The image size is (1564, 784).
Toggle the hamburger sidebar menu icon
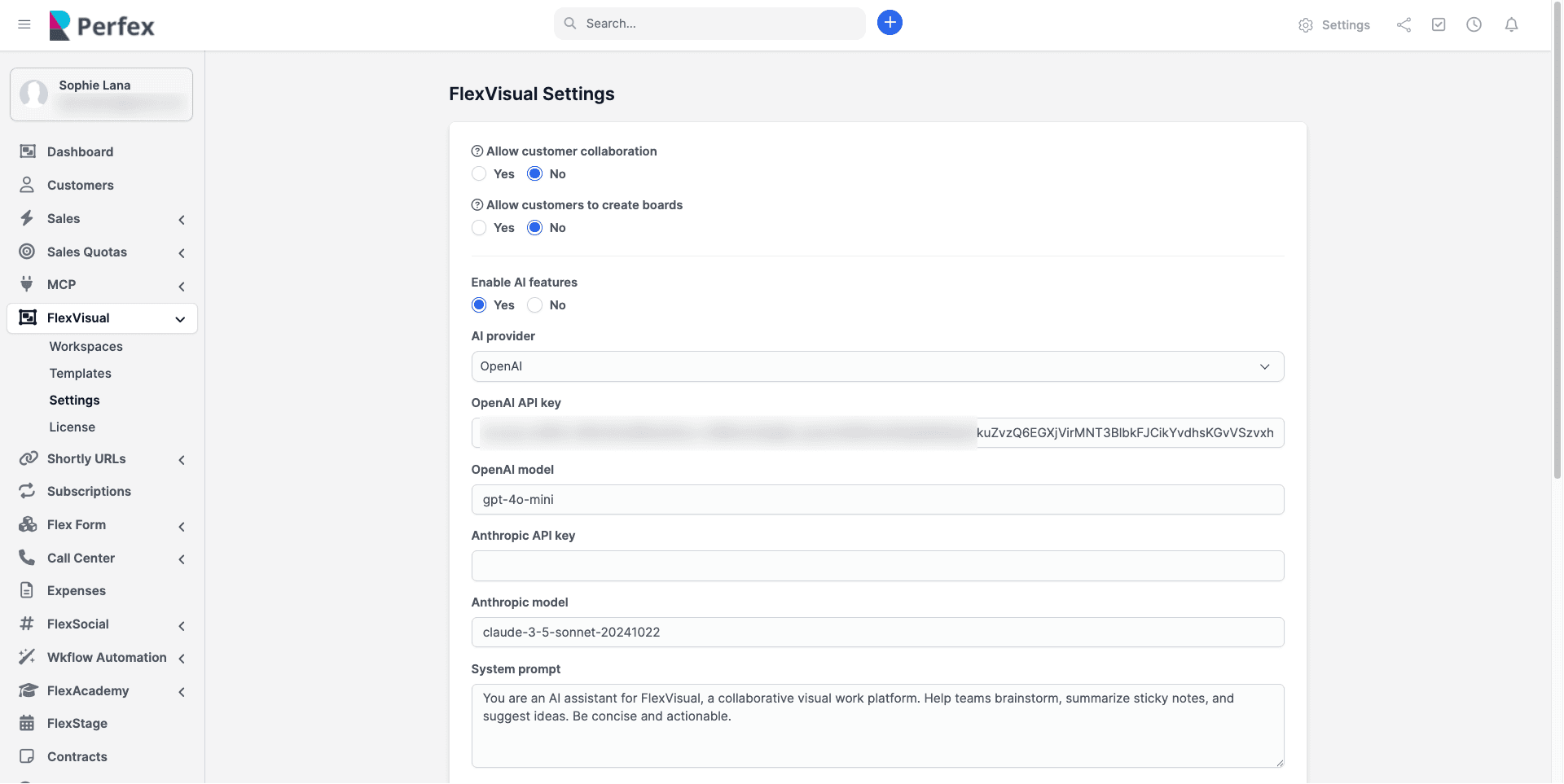tap(24, 24)
